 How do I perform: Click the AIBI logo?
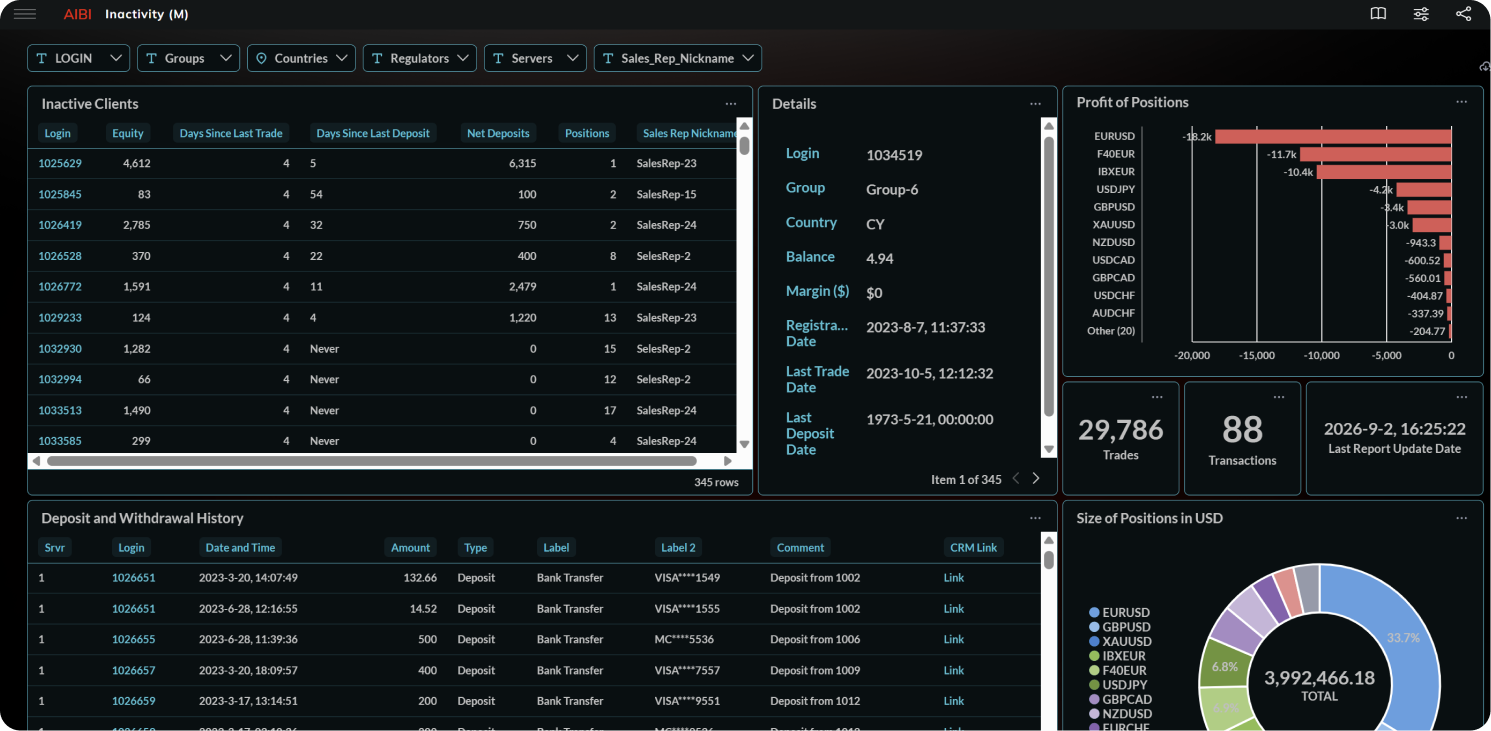coord(77,14)
